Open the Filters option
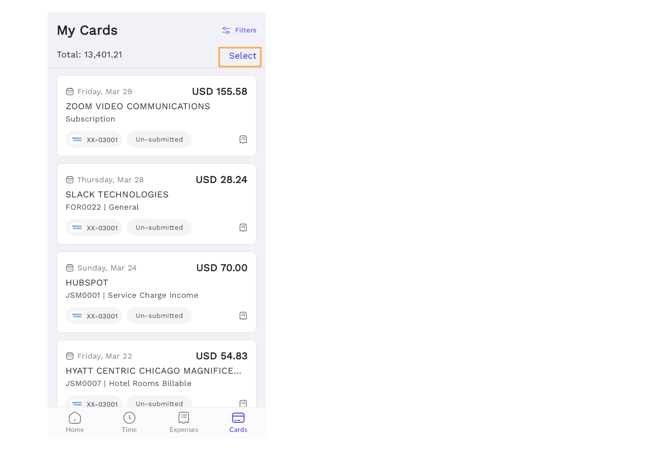 click(239, 30)
